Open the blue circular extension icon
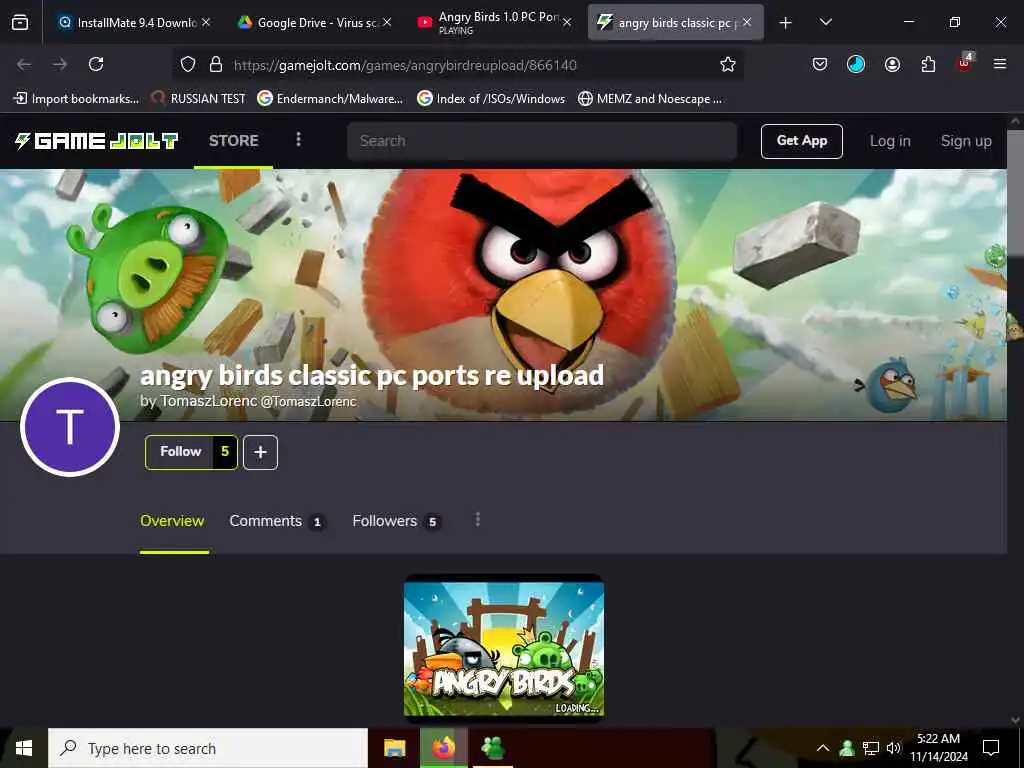1024x768 pixels. 856,64
